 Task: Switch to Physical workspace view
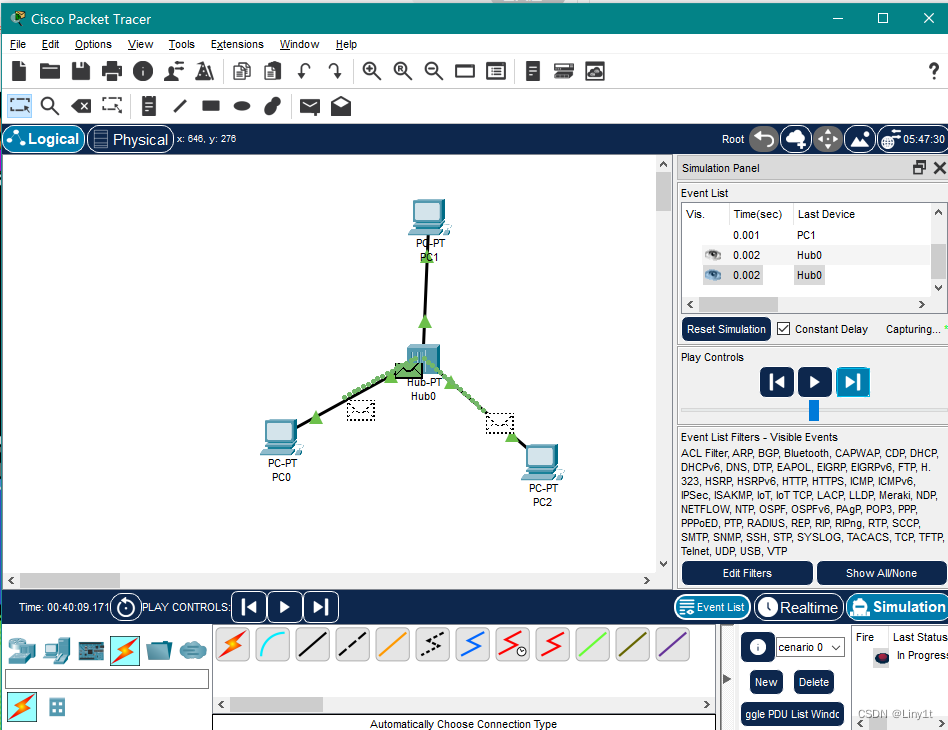coord(131,139)
